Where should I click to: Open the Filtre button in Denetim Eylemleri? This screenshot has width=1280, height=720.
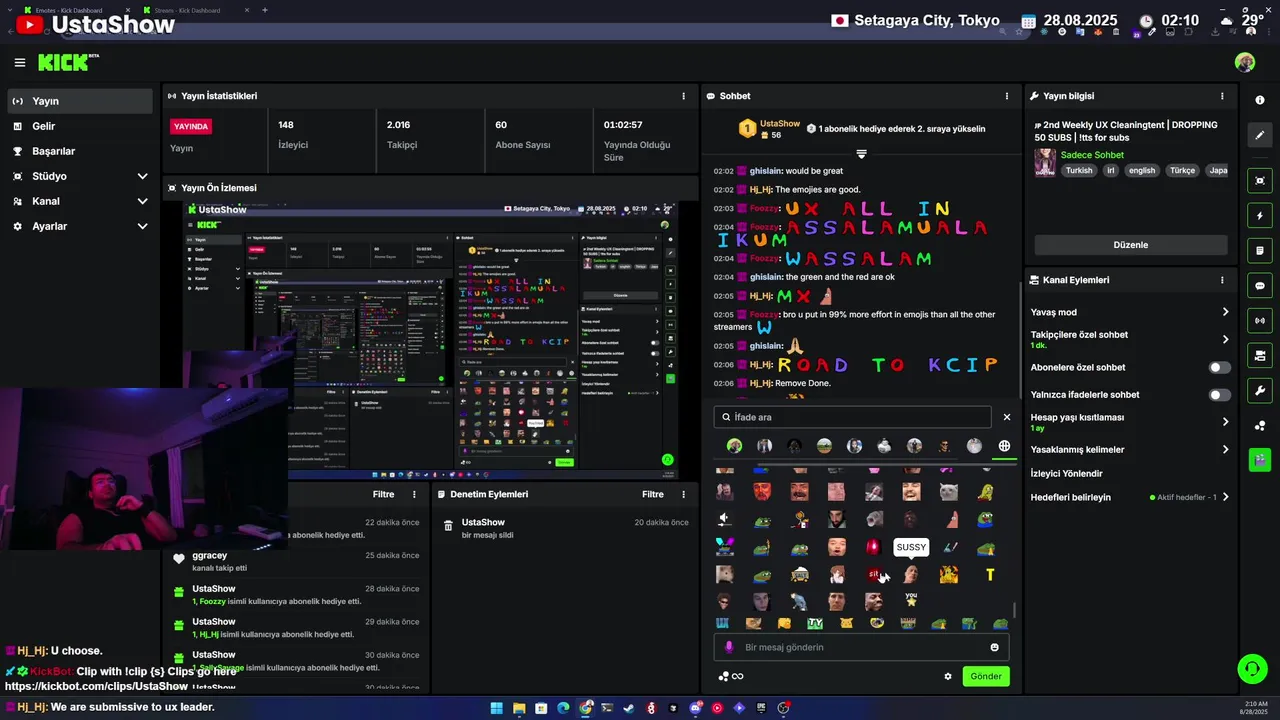tap(653, 494)
